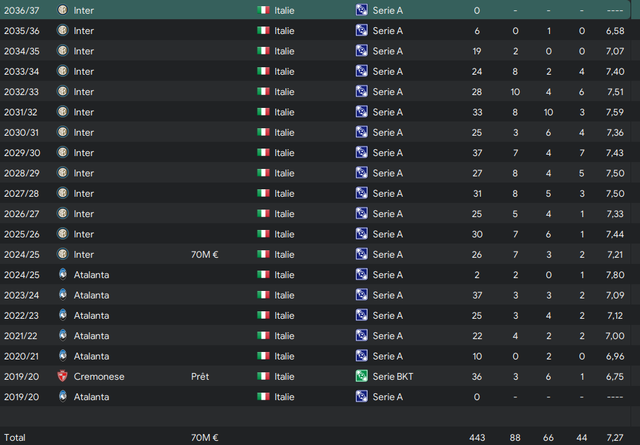This screenshot has width=640, height=445.
Task: Open the Serie BKT competition link
Action: (x=393, y=376)
